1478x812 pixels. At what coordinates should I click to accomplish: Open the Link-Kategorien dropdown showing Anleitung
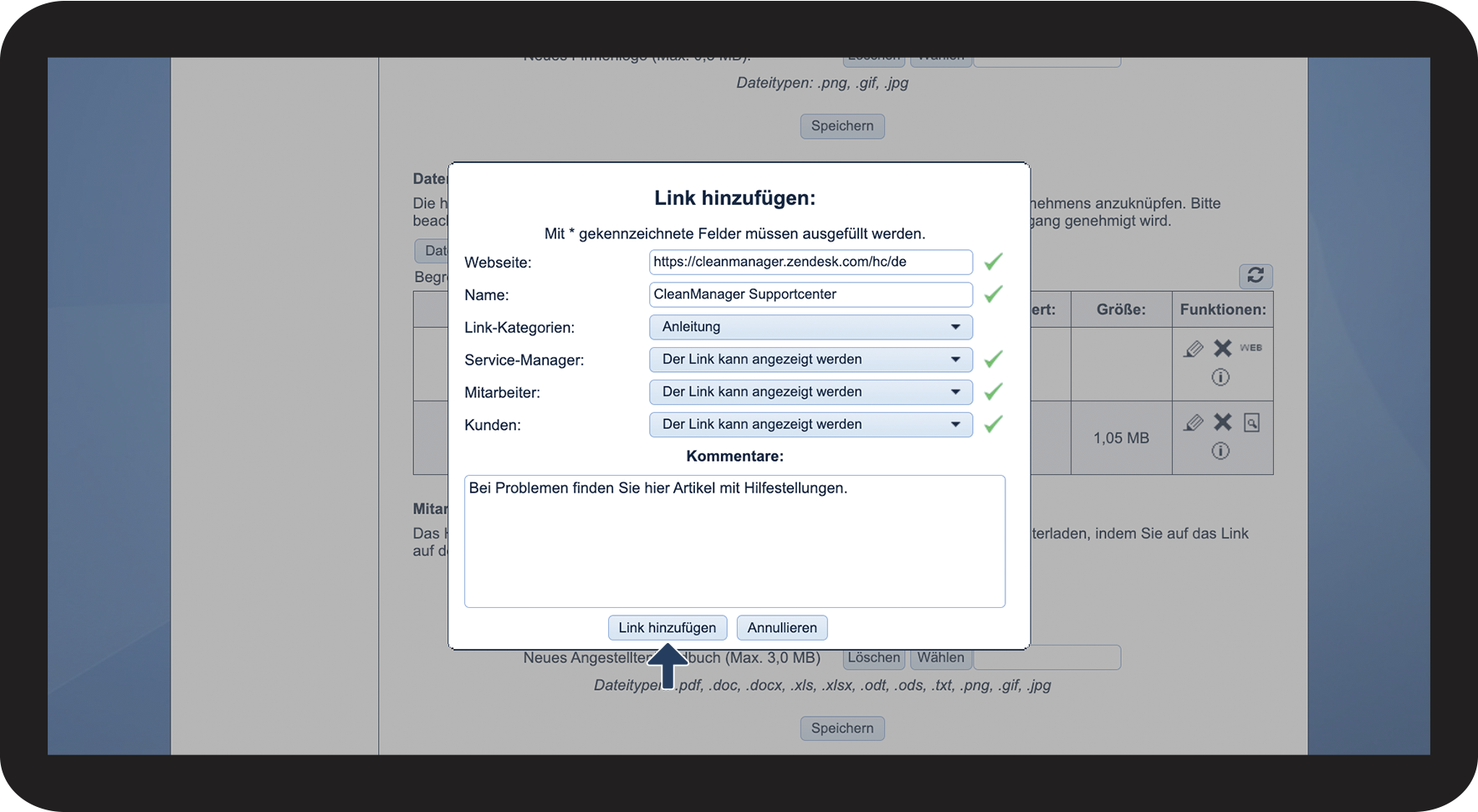click(810, 327)
